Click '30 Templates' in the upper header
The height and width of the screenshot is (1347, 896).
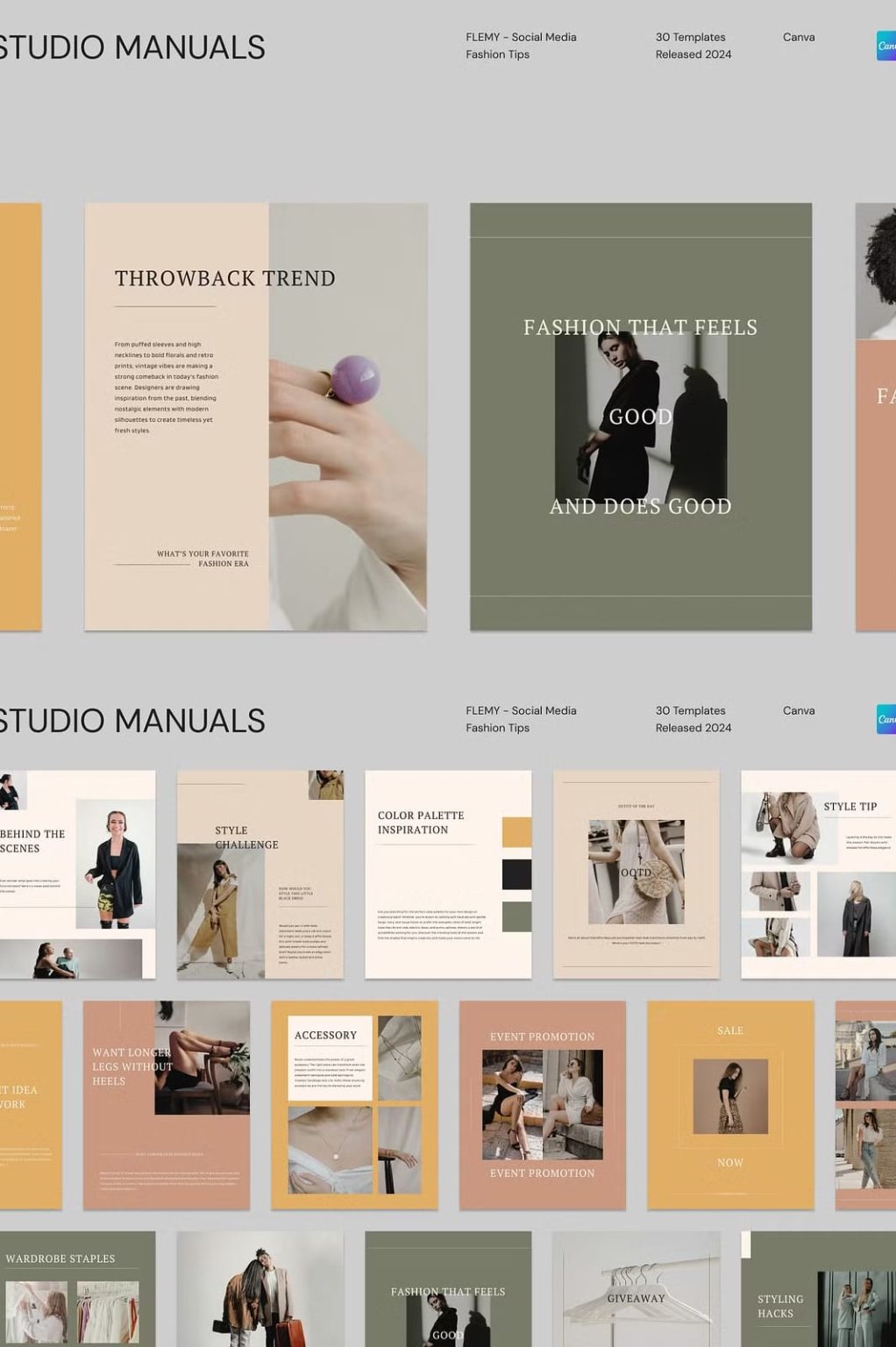click(x=691, y=37)
